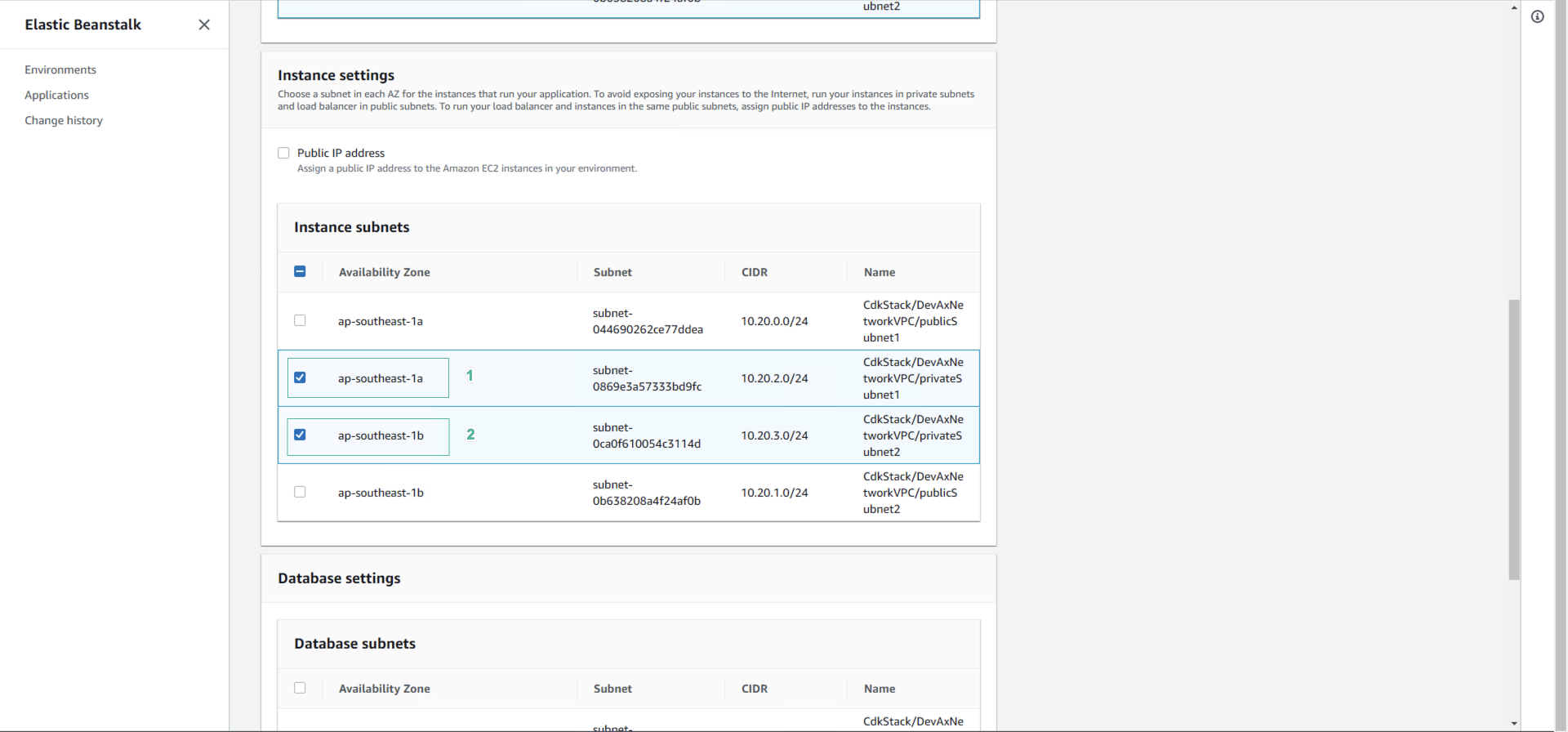Toggle select-all checkbox in Database subnets header
The image size is (1568, 732).
(300, 688)
